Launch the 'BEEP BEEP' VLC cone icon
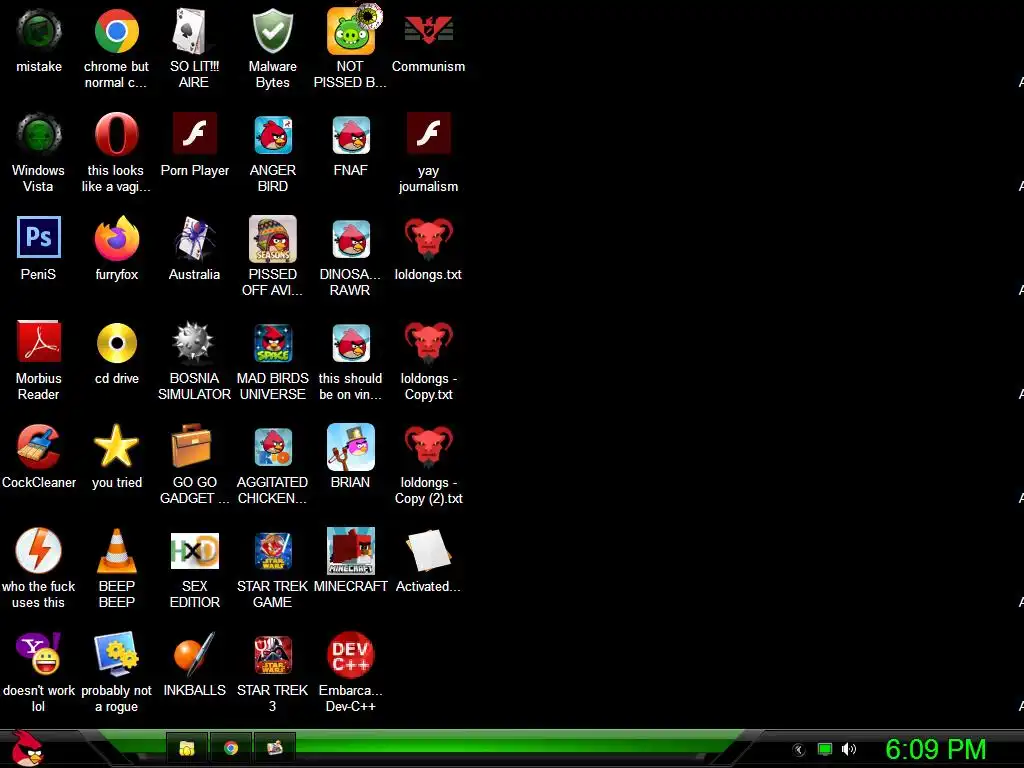 116,551
